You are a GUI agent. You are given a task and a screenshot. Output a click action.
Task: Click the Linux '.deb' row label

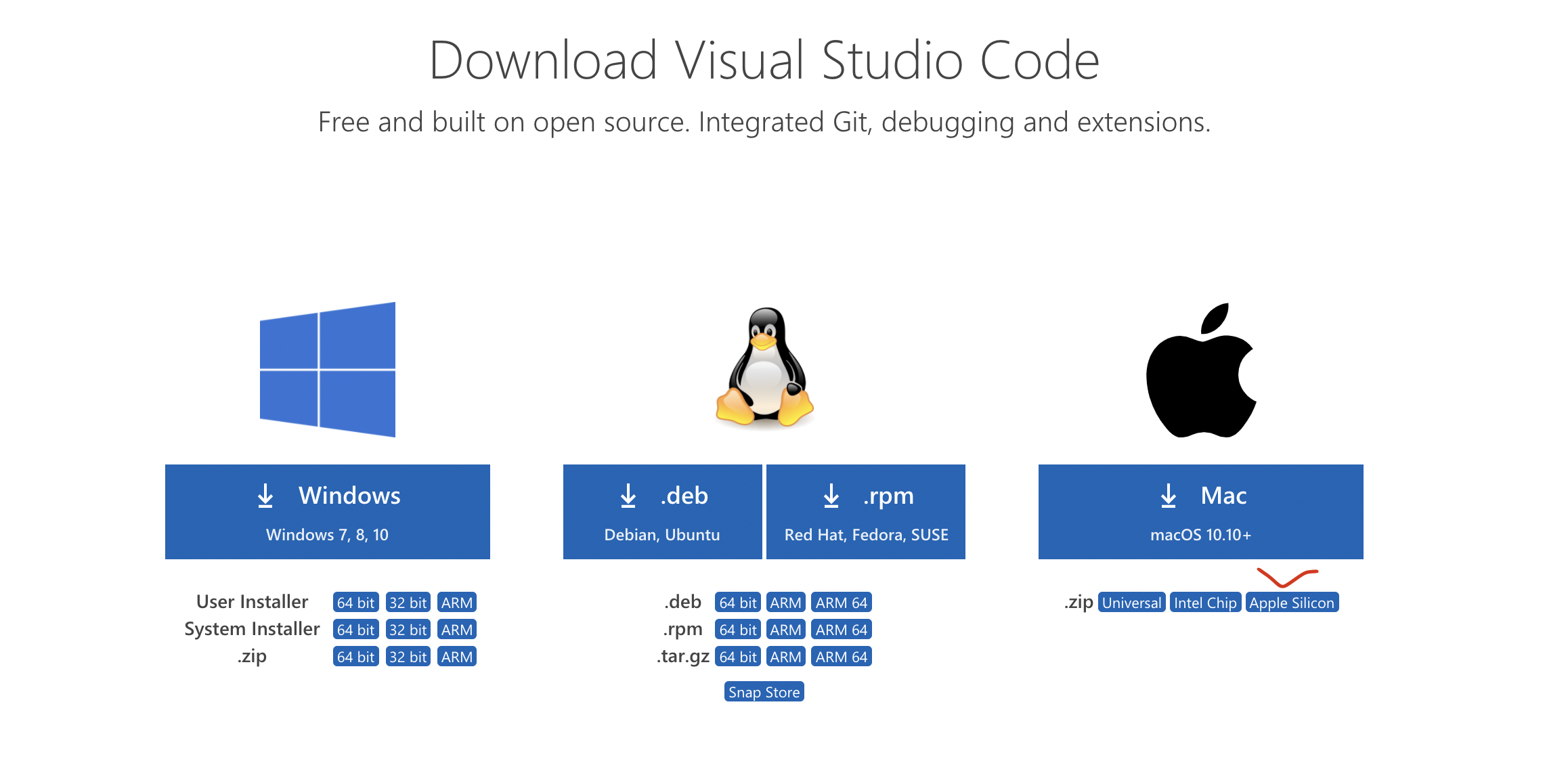click(682, 602)
